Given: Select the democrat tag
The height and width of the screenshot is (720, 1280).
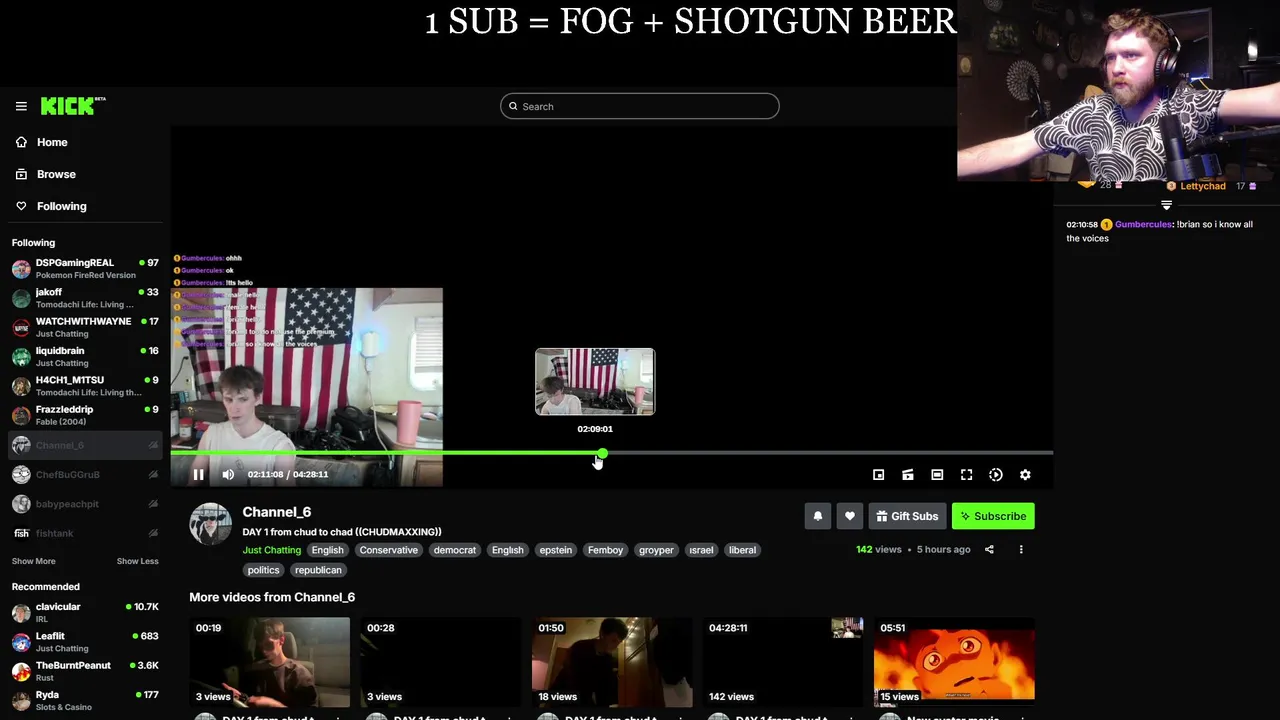Looking at the screenshot, I should click(x=455, y=550).
